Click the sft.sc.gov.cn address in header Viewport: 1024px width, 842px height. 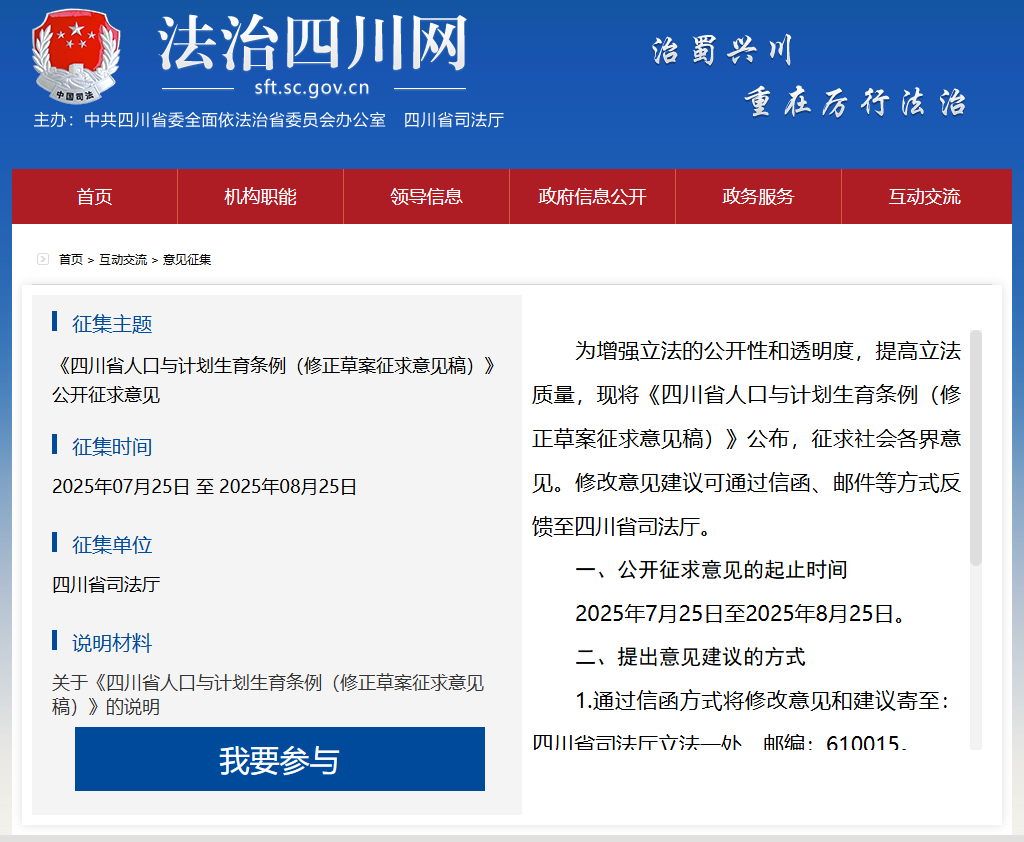tap(312, 88)
